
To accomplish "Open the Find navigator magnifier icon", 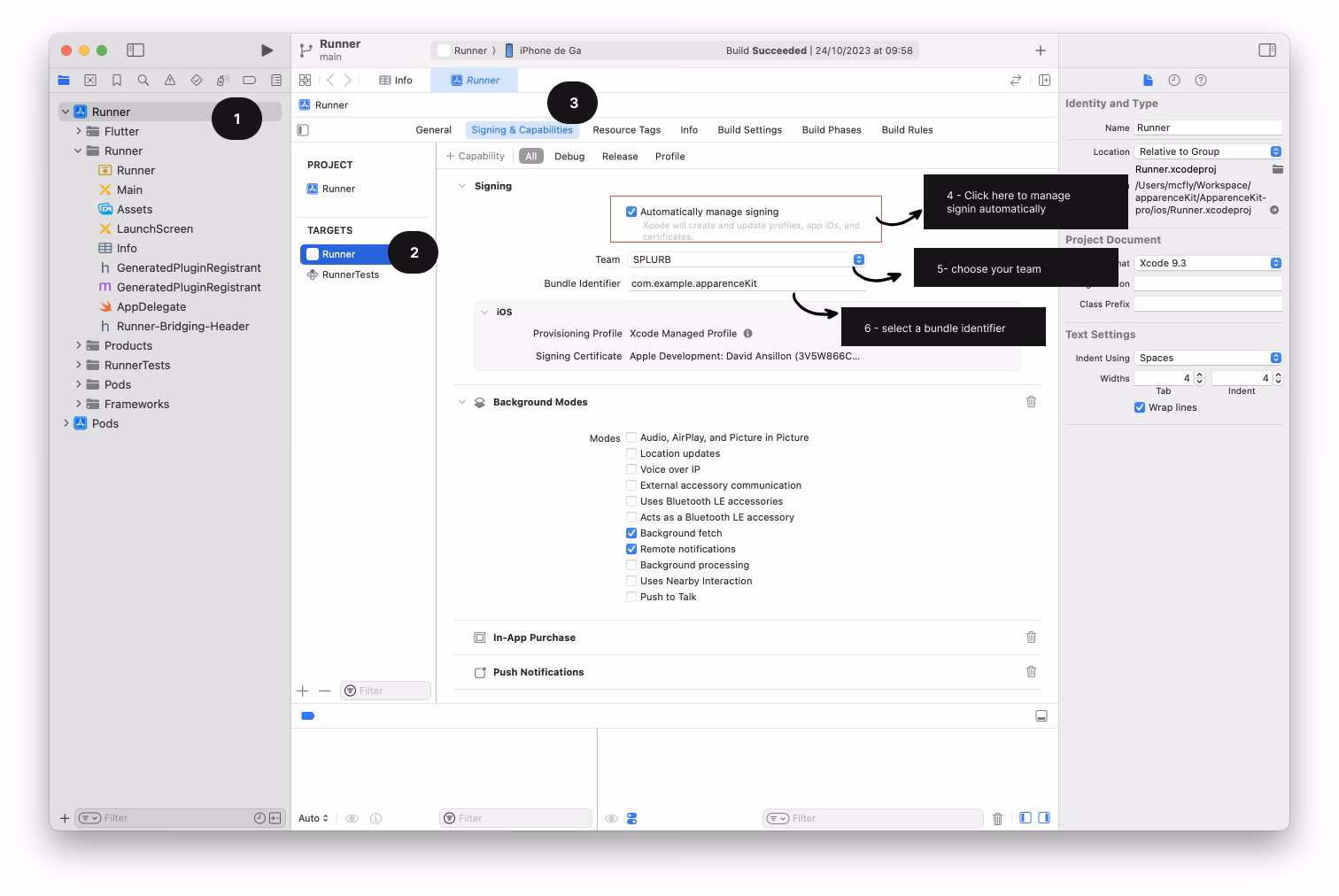I will click(x=143, y=80).
